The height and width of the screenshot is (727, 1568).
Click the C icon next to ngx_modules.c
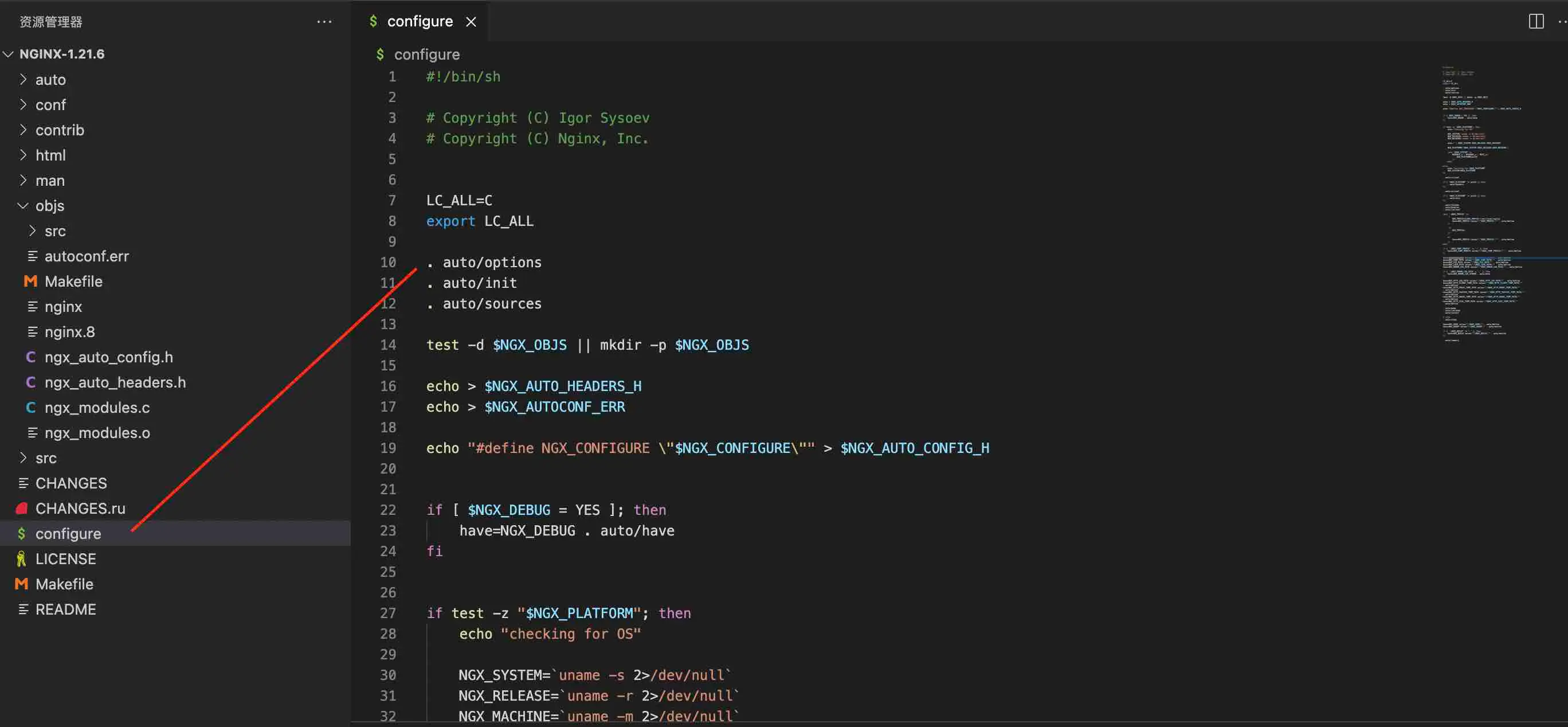click(31, 407)
